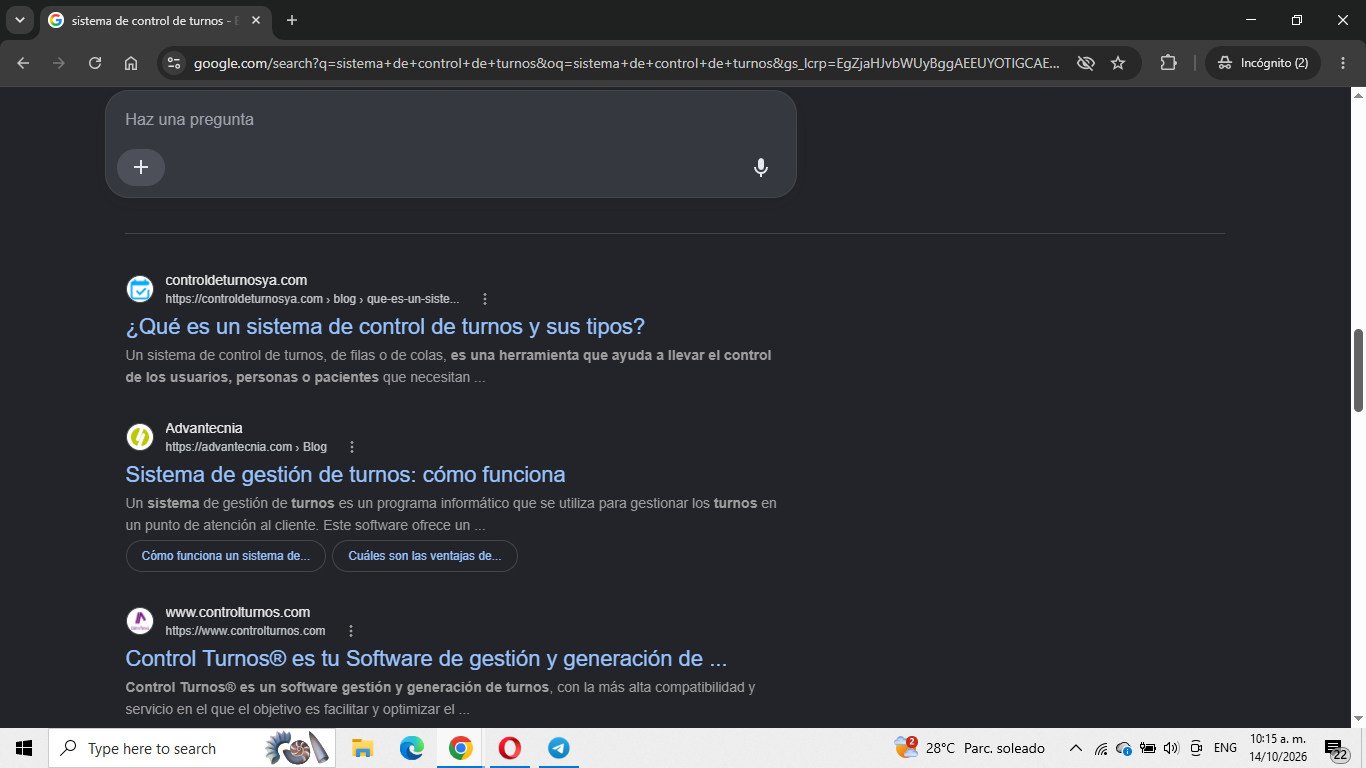Open the Windows Start menu

[24, 748]
